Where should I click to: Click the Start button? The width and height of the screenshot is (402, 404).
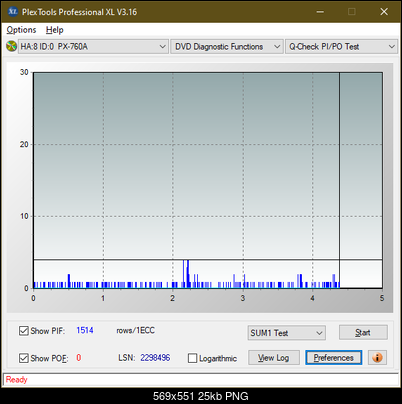[x=363, y=332]
